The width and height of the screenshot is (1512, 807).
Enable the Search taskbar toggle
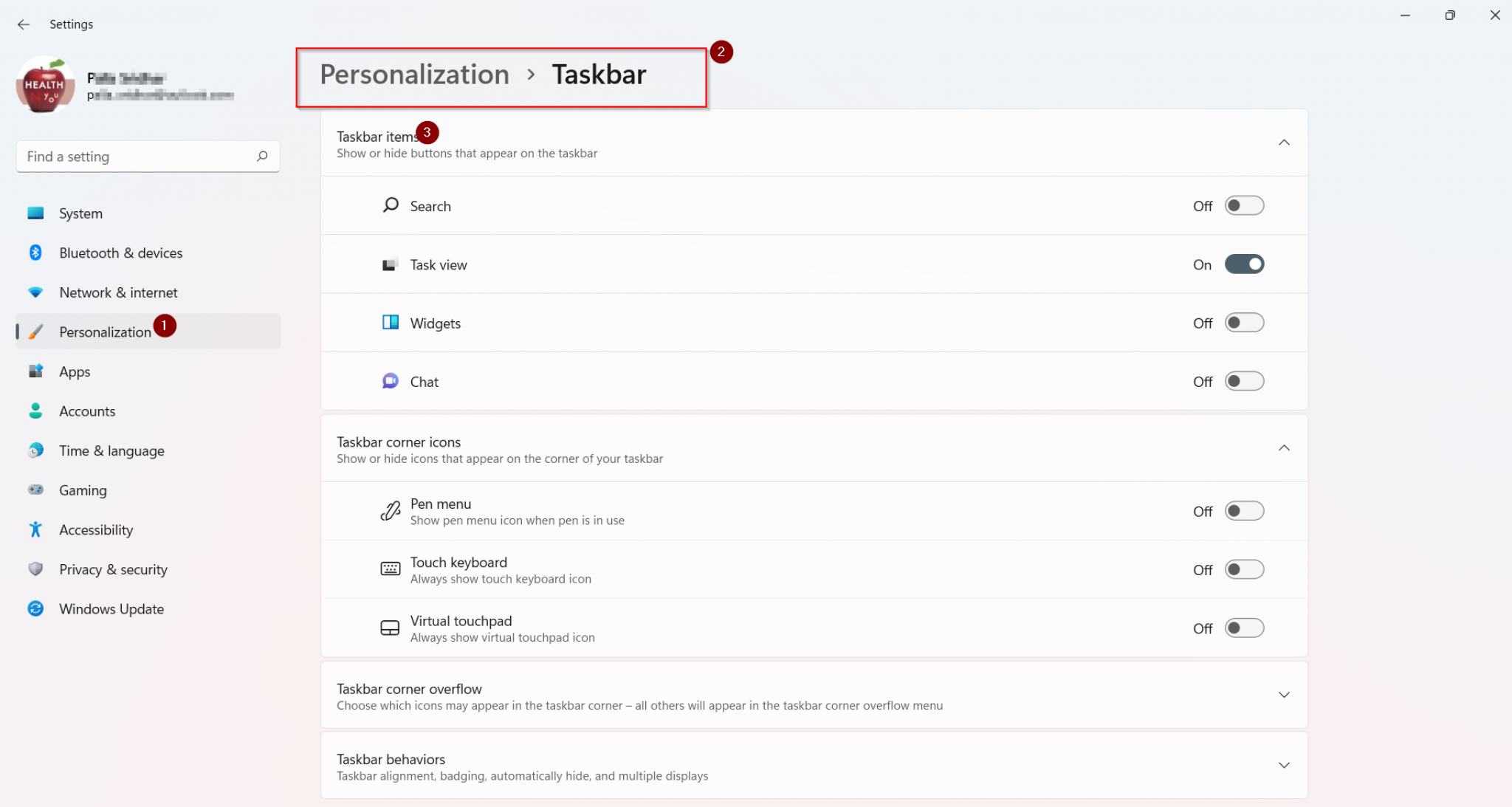pyautogui.click(x=1244, y=205)
